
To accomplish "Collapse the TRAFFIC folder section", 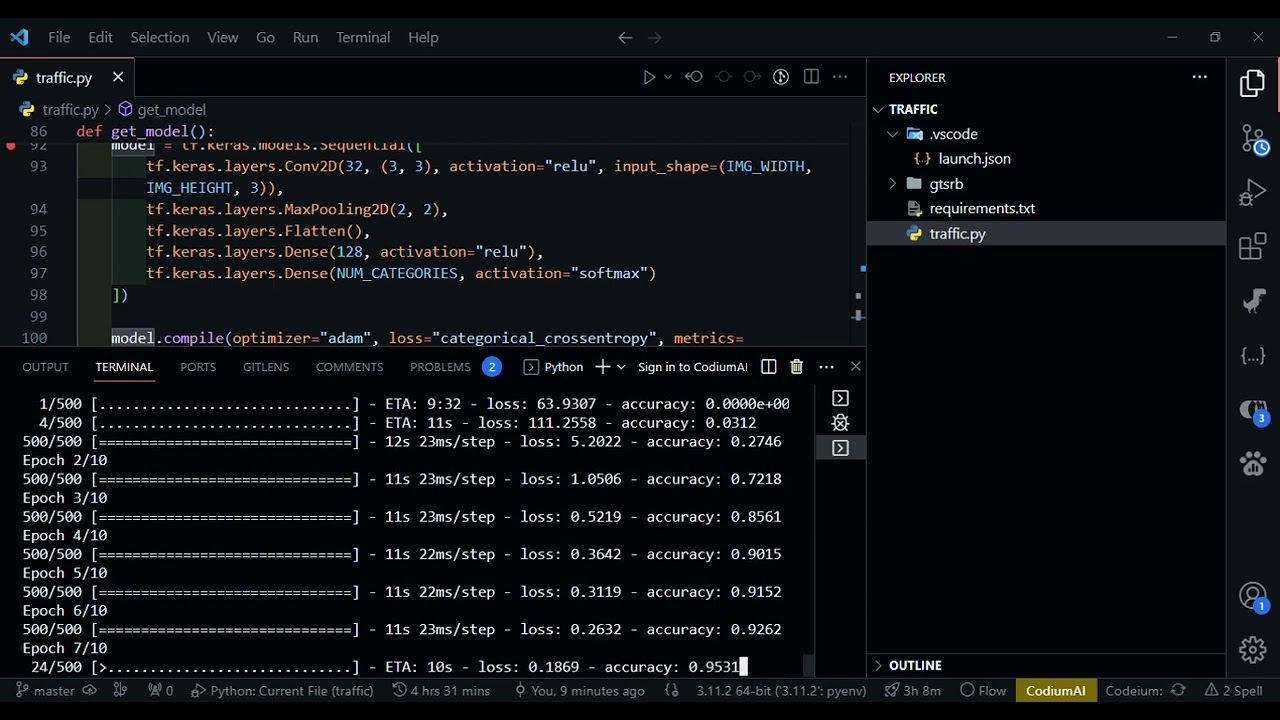I will [x=913, y=109].
